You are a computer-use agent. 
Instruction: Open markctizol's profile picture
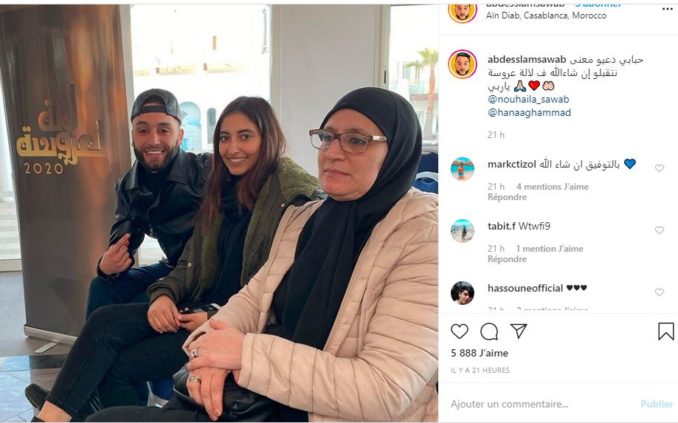point(462,169)
